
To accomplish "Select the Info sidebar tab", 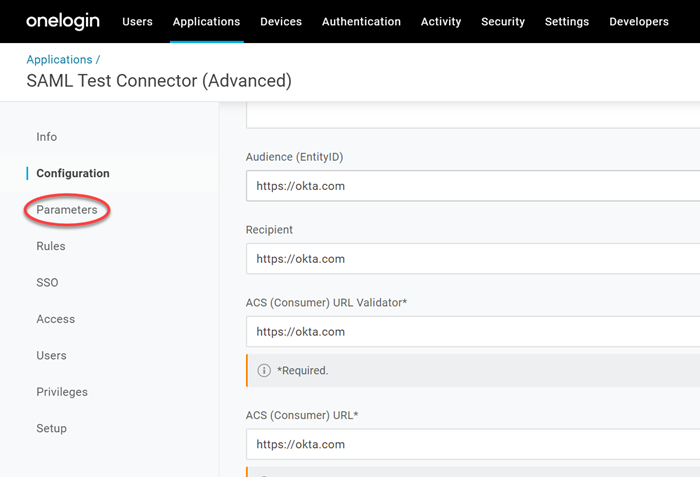I will (x=47, y=137).
